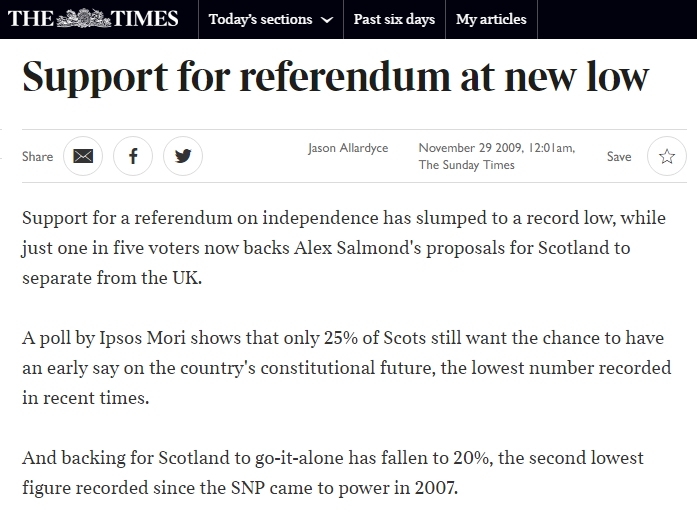
Task: Click the November 29 2009 publication date
Action: [481, 148]
